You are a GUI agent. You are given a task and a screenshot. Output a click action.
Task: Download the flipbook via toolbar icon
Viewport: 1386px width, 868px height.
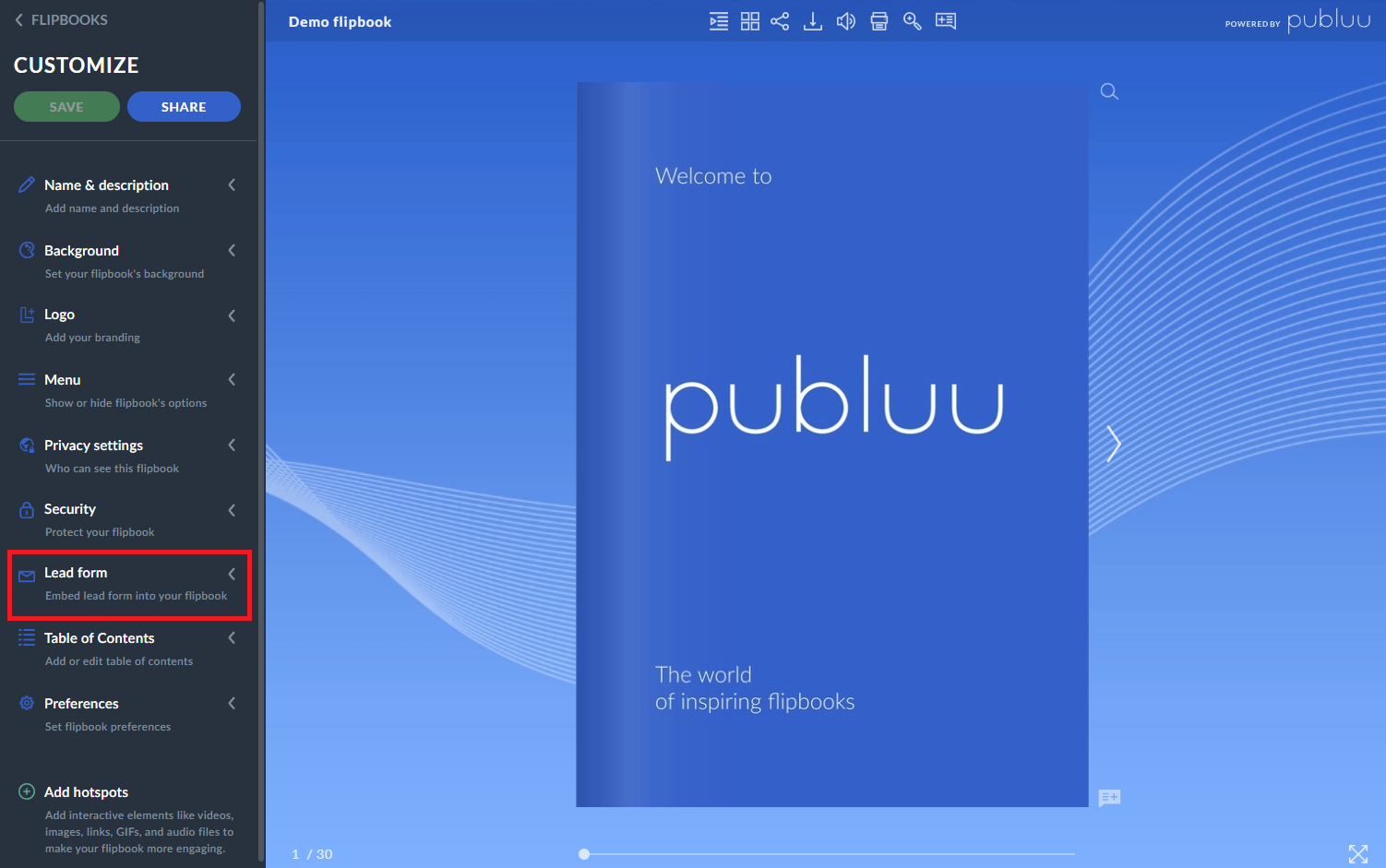(x=813, y=21)
